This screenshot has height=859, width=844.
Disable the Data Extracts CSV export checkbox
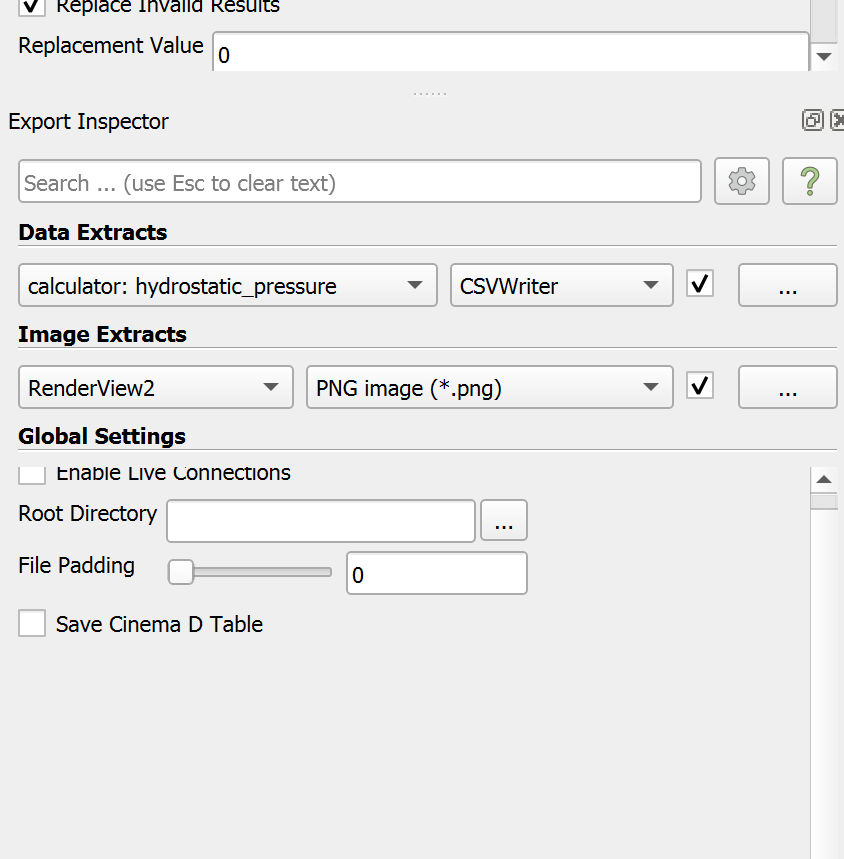(x=699, y=284)
